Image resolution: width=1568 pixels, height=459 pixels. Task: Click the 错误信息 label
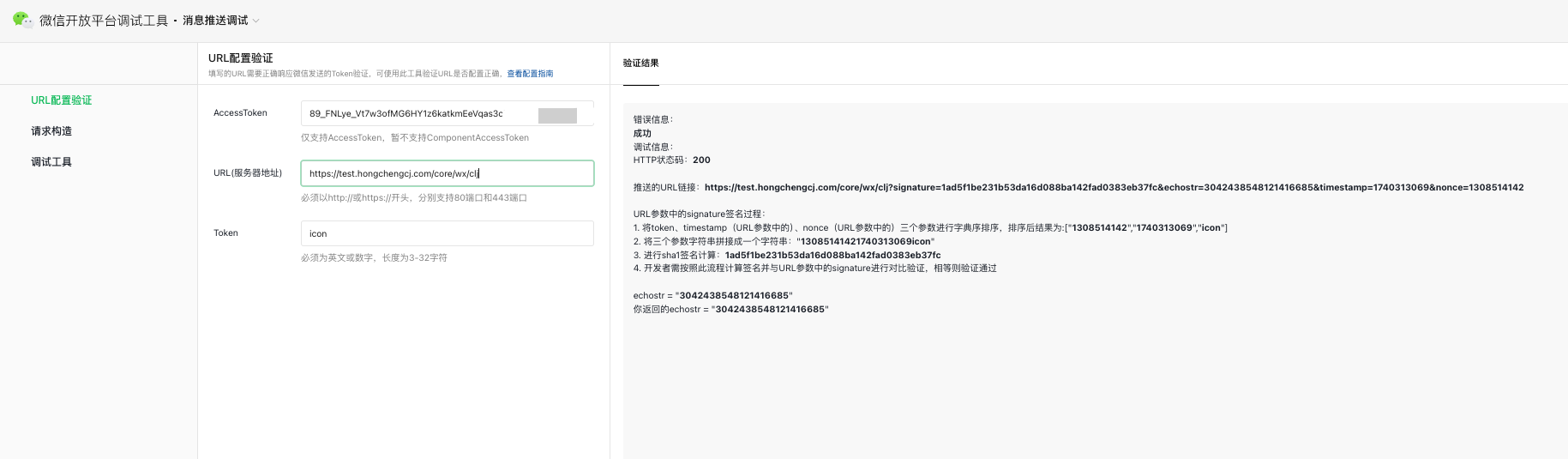[653, 120]
